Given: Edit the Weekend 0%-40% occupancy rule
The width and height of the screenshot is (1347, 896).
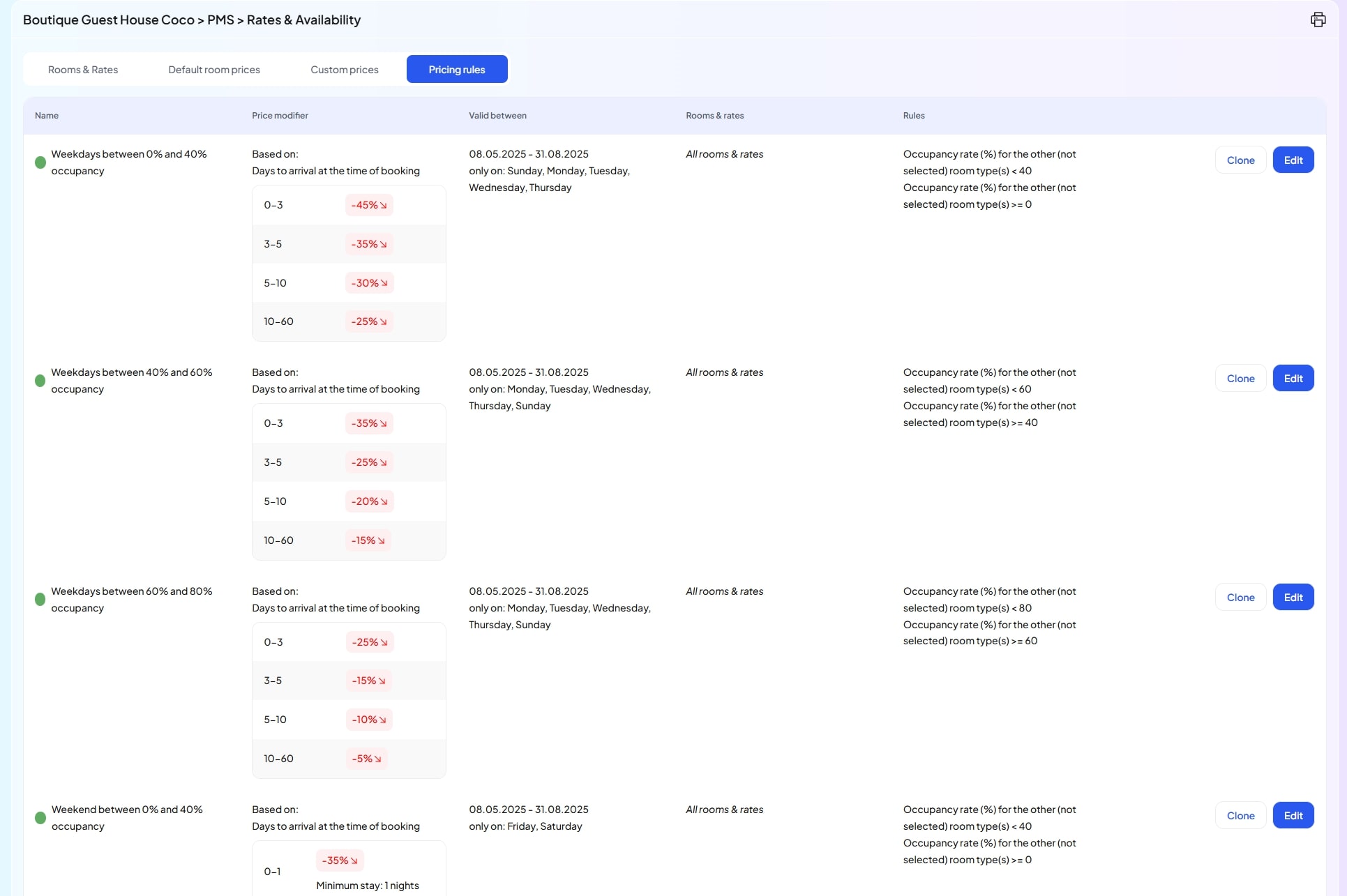Looking at the screenshot, I should tap(1293, 816).
